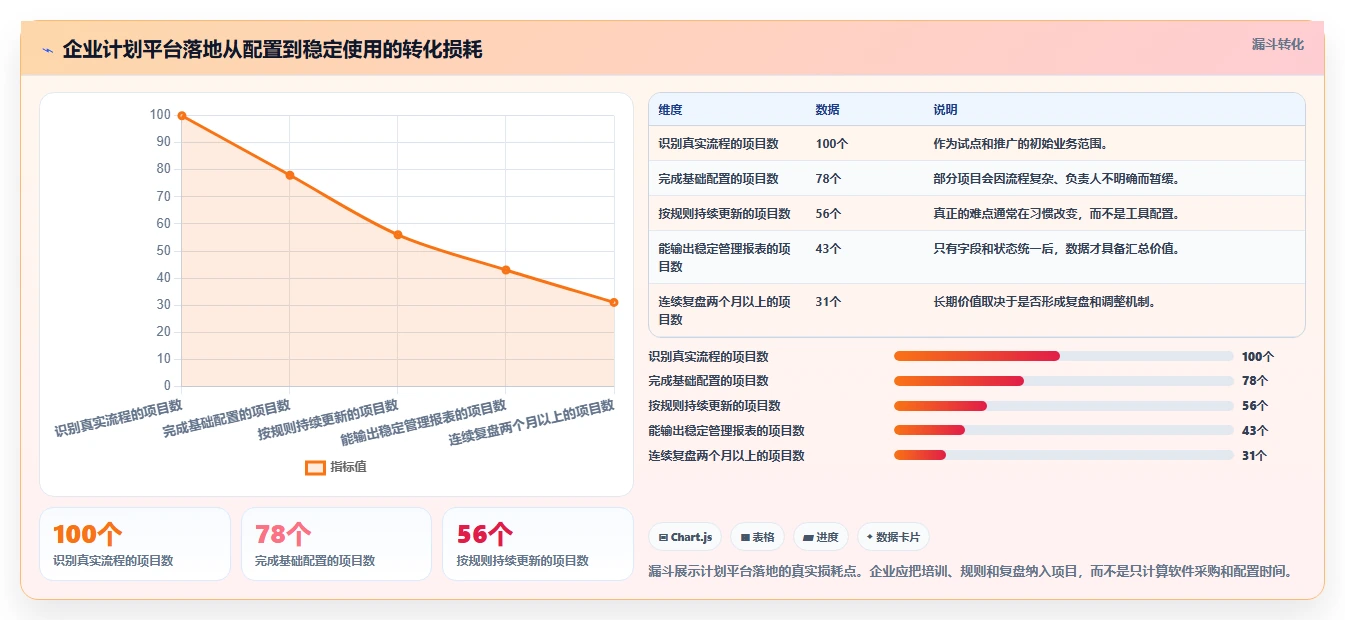This screenshot has width=1345, height=620.
Task: Click the 指标值 legend label text
Action: click(348, 467)
